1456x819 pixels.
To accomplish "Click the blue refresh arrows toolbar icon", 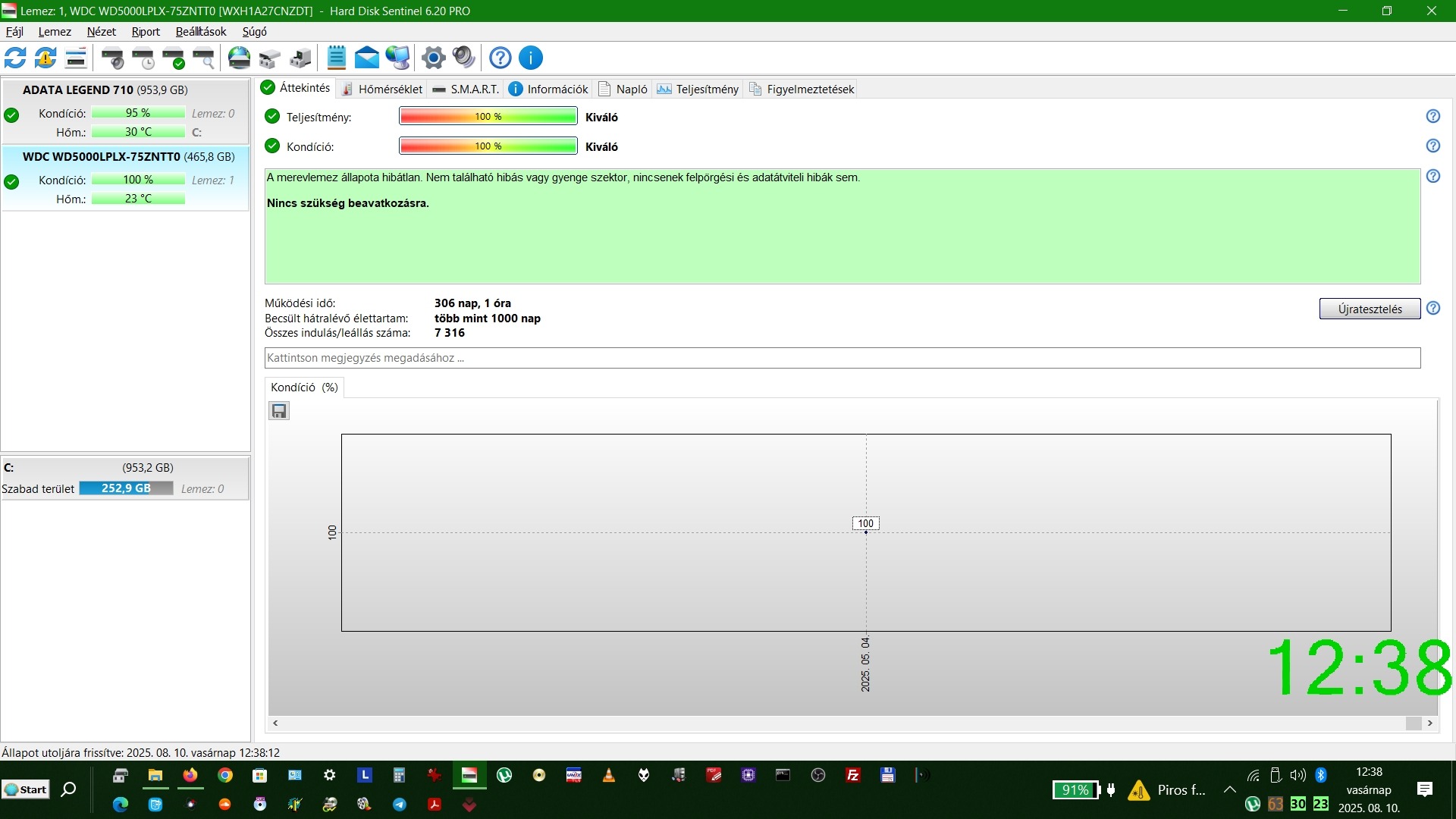I will [x=15, y=58].
